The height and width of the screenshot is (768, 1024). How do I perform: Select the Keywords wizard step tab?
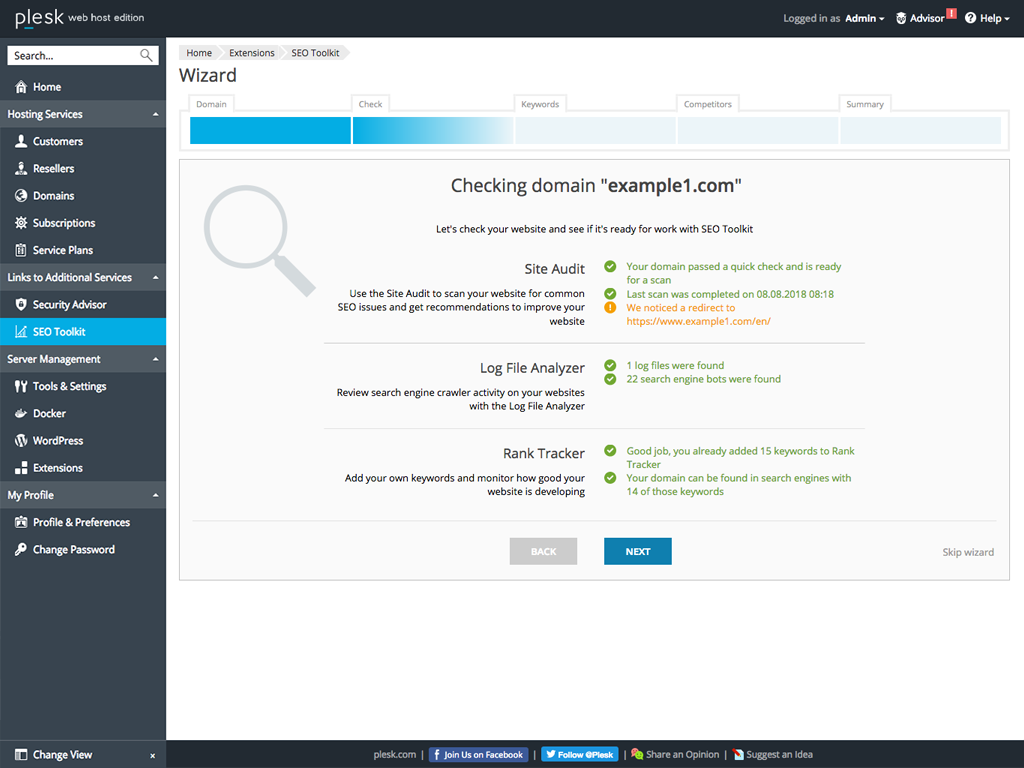coord(540,104)
